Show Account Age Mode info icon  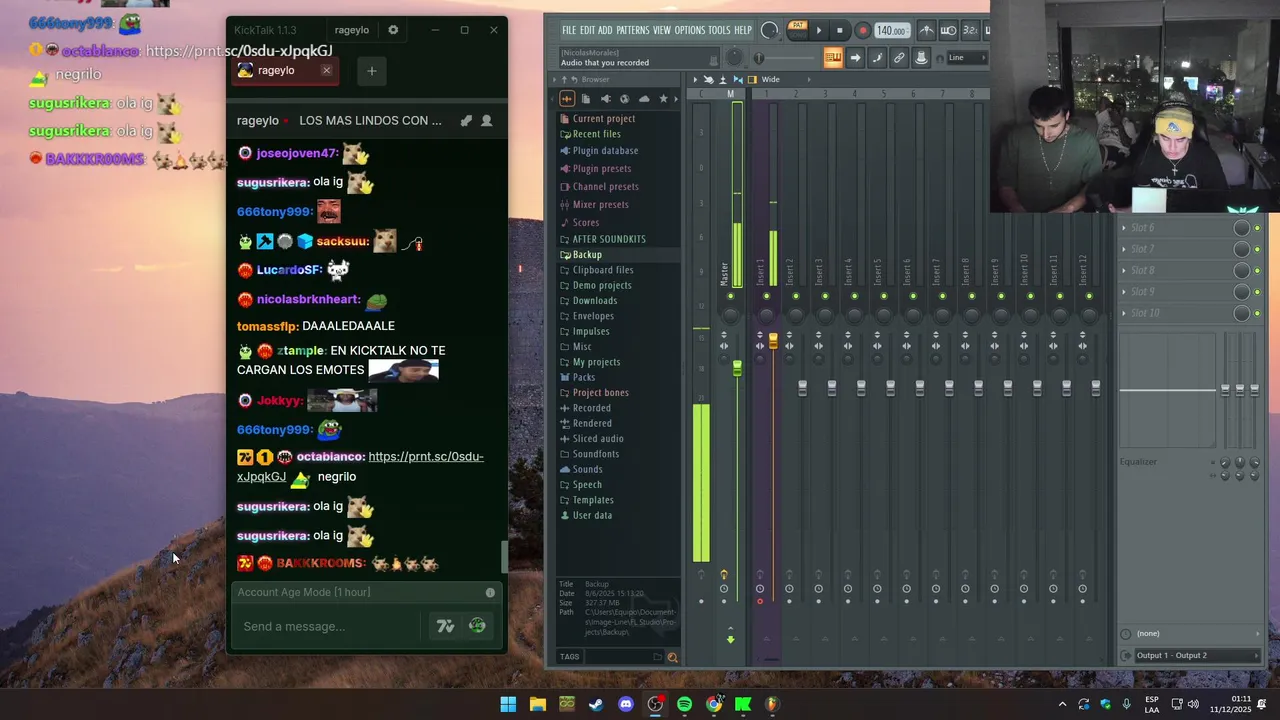pos(490,593)
